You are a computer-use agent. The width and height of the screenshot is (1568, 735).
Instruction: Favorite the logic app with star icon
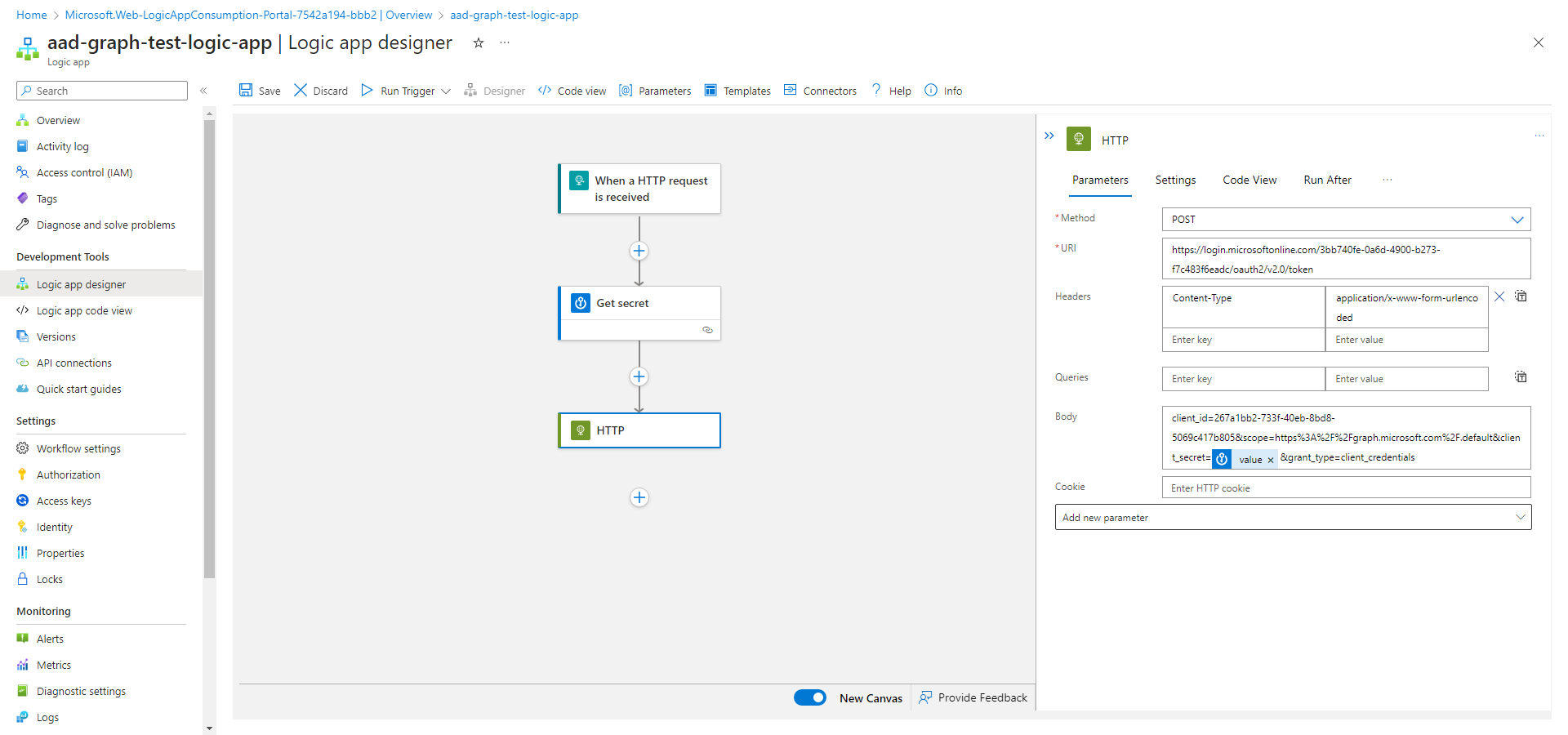(x=479, y=42)
